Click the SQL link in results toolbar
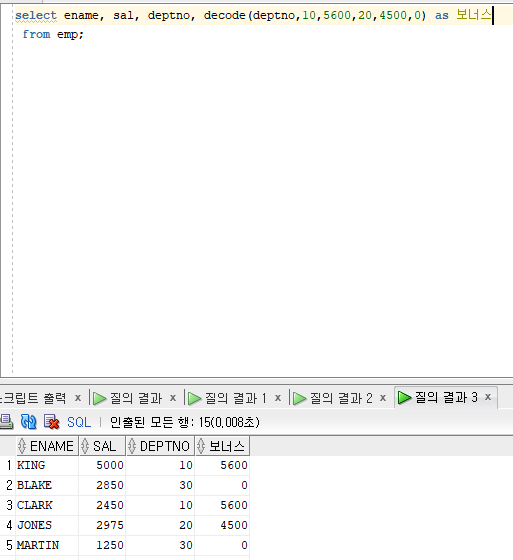This screenshot has width=513, height=560. [x=79, y=422]
